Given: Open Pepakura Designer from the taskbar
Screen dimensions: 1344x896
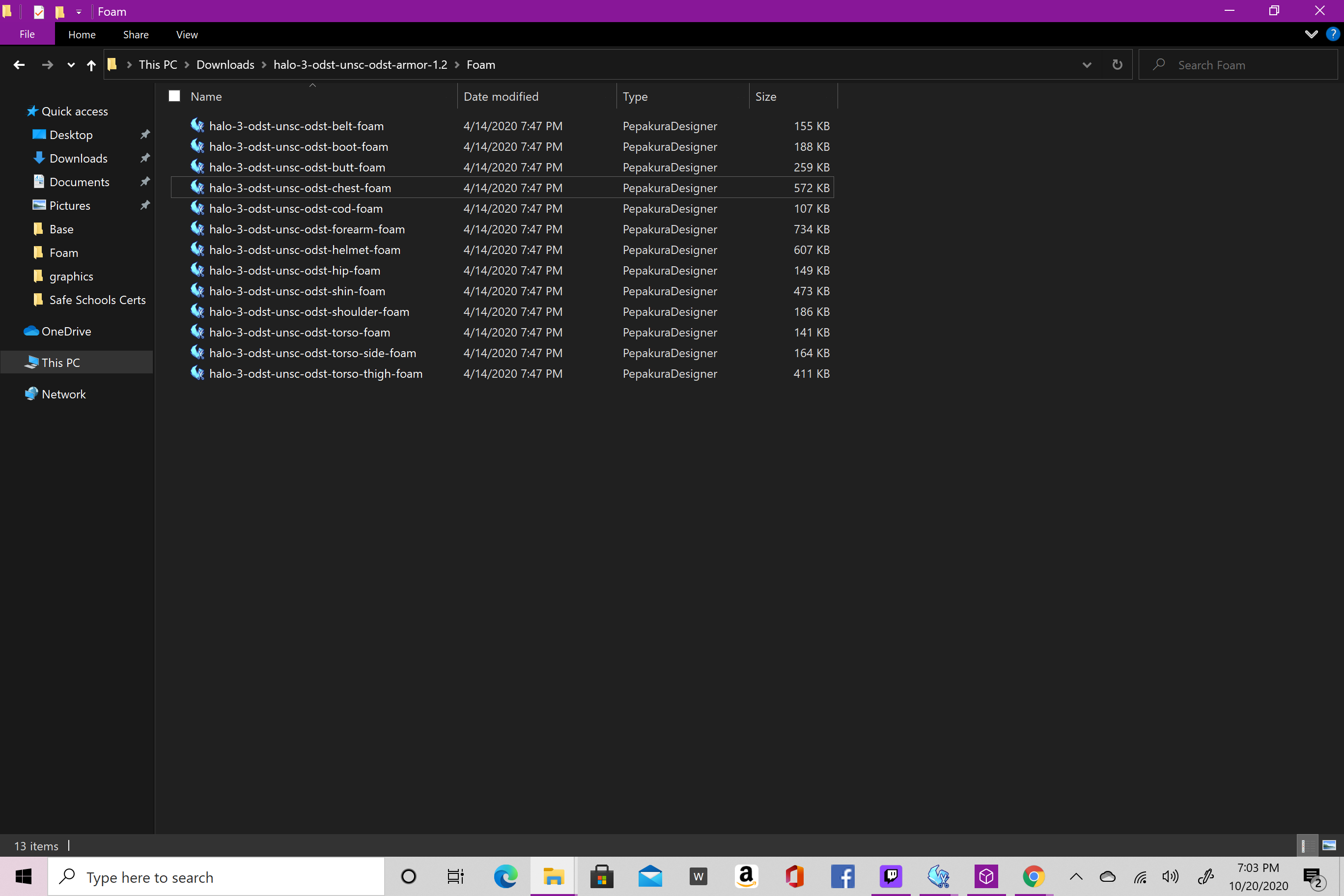Looking at the screenshot, I should (938, 875).
